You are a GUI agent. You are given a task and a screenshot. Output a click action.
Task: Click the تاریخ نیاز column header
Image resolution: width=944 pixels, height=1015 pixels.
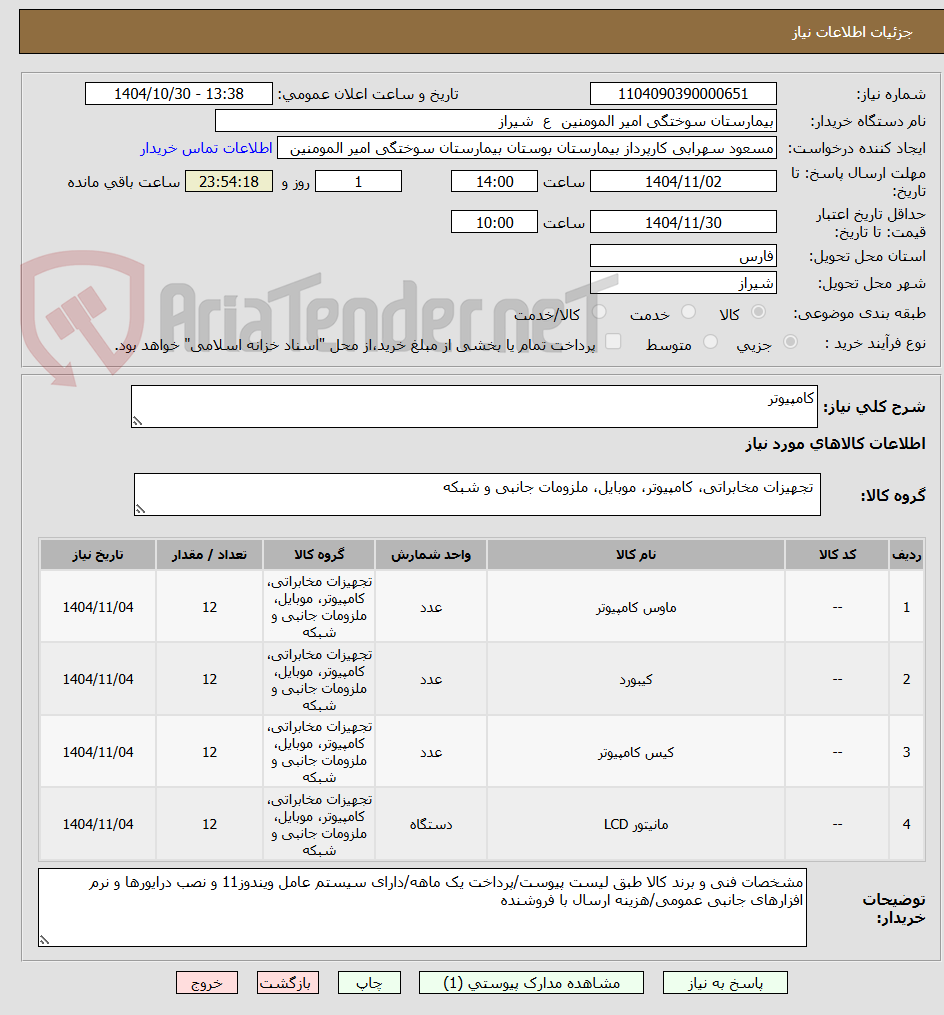coord(98,555)
